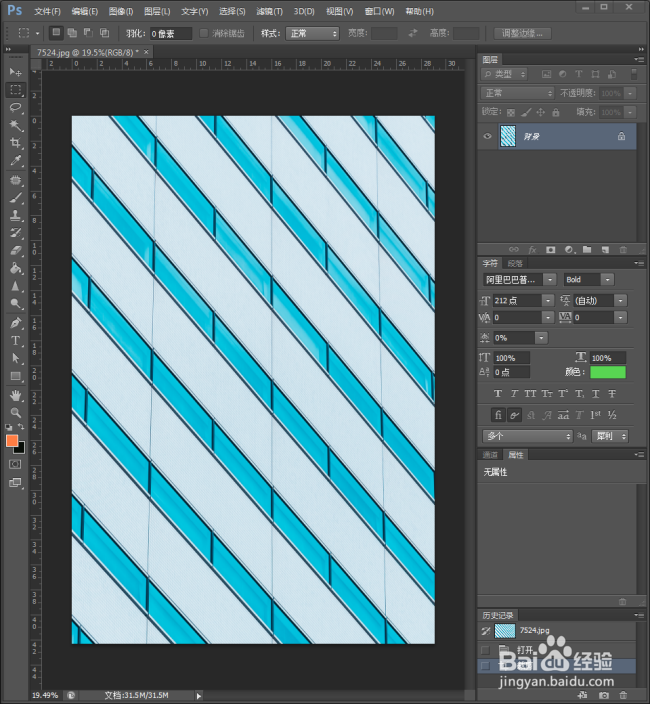Toggle Faux Bold in Character panel

(498, 394)
